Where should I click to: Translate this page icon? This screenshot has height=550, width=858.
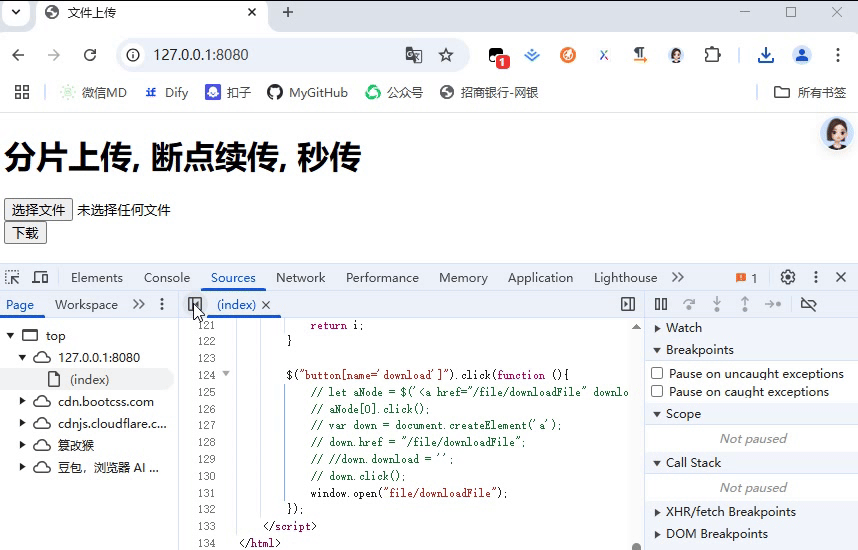(414, 55)
